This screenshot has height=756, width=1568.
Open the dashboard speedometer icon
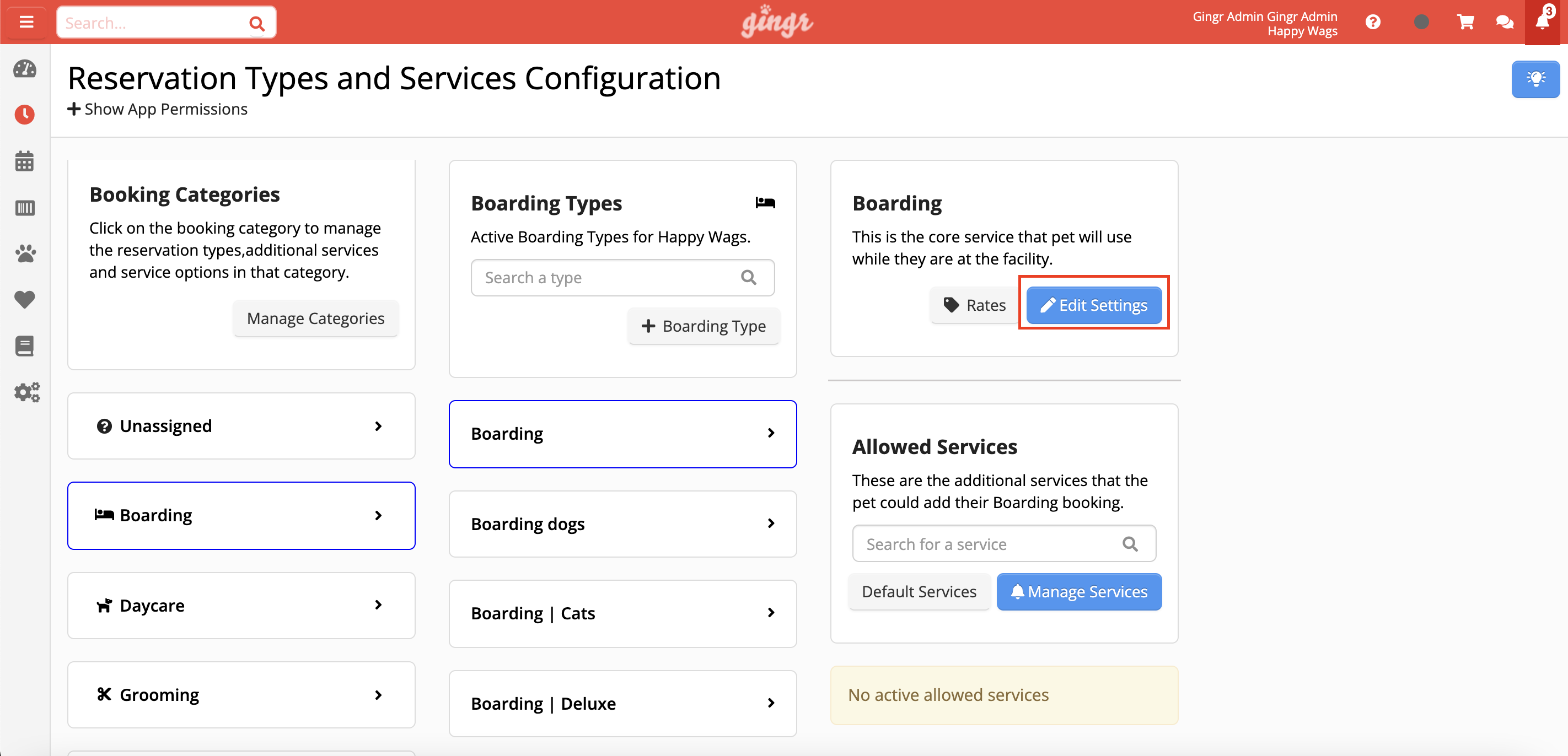[x=24, y=69]
